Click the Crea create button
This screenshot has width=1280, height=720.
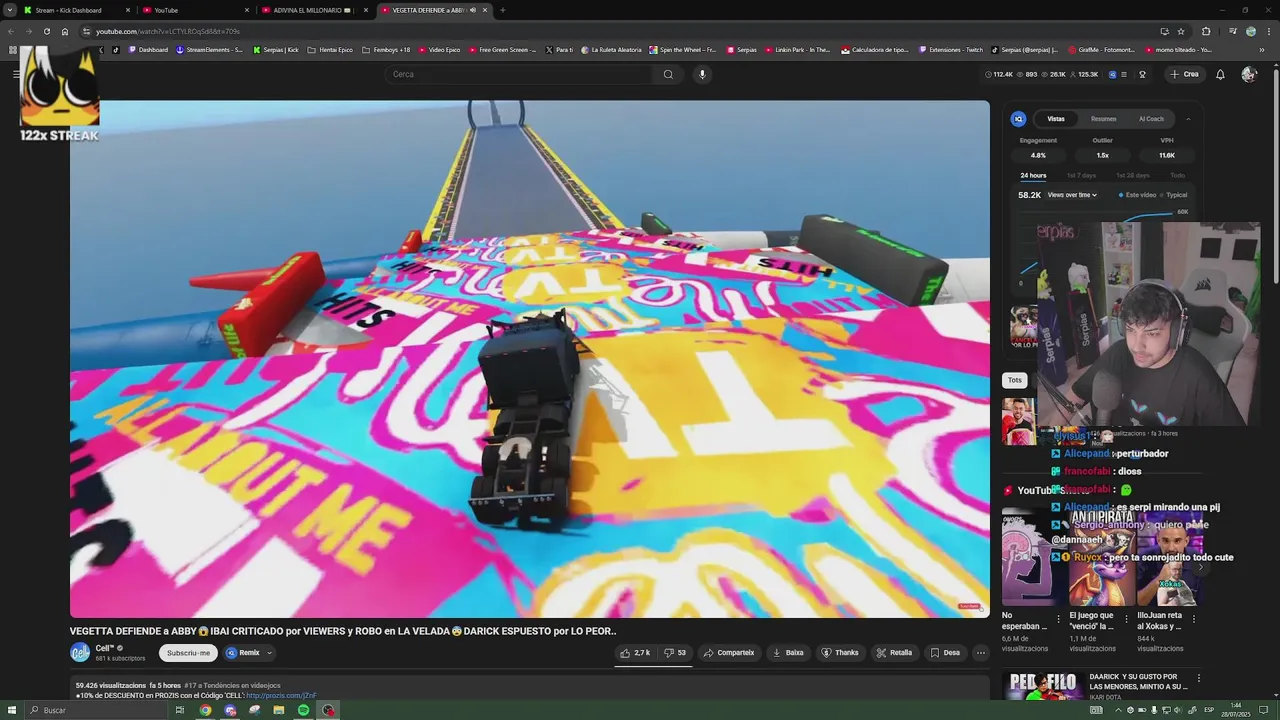pos(1184,74)
